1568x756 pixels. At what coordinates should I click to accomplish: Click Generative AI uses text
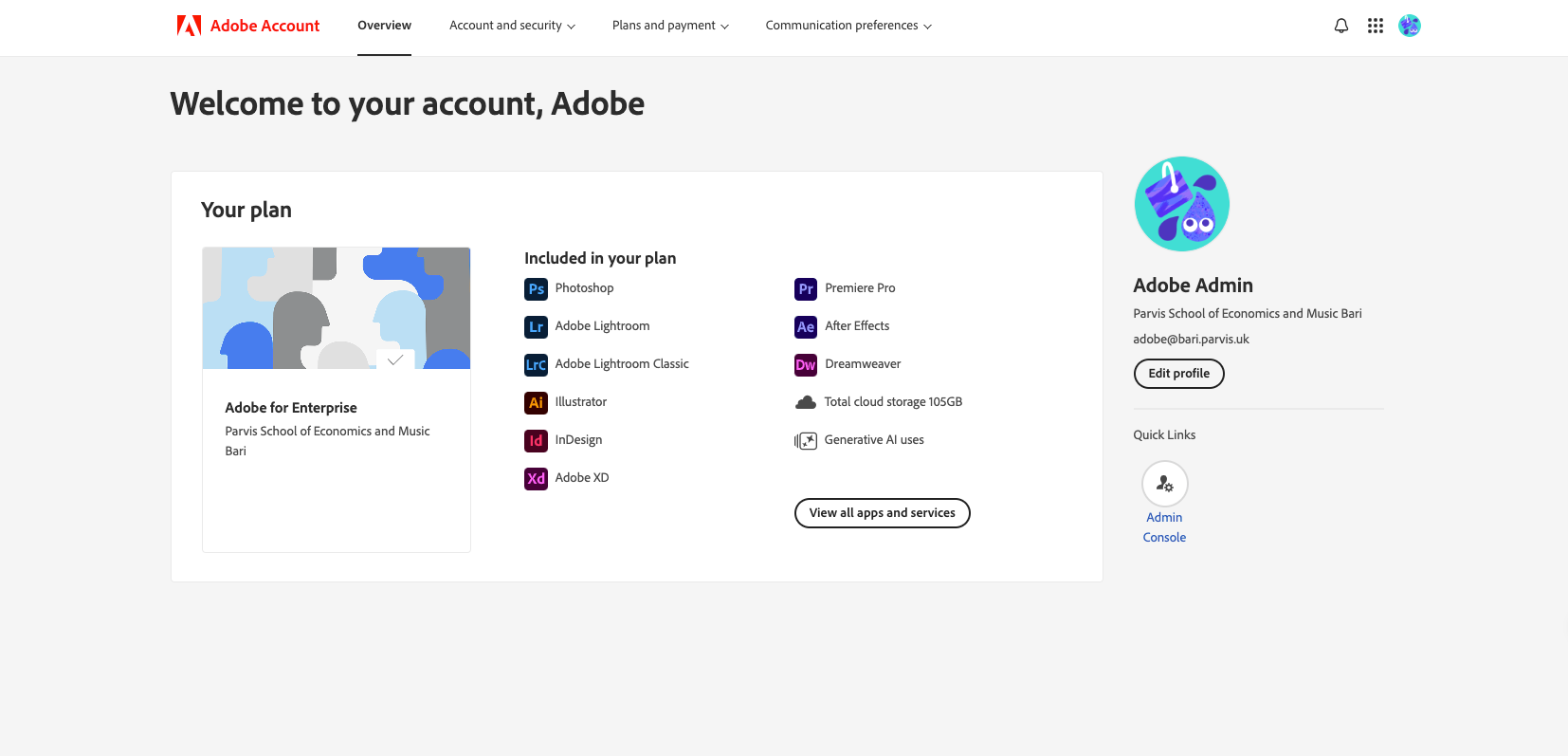pyautogui.click(x=874, y=440)
